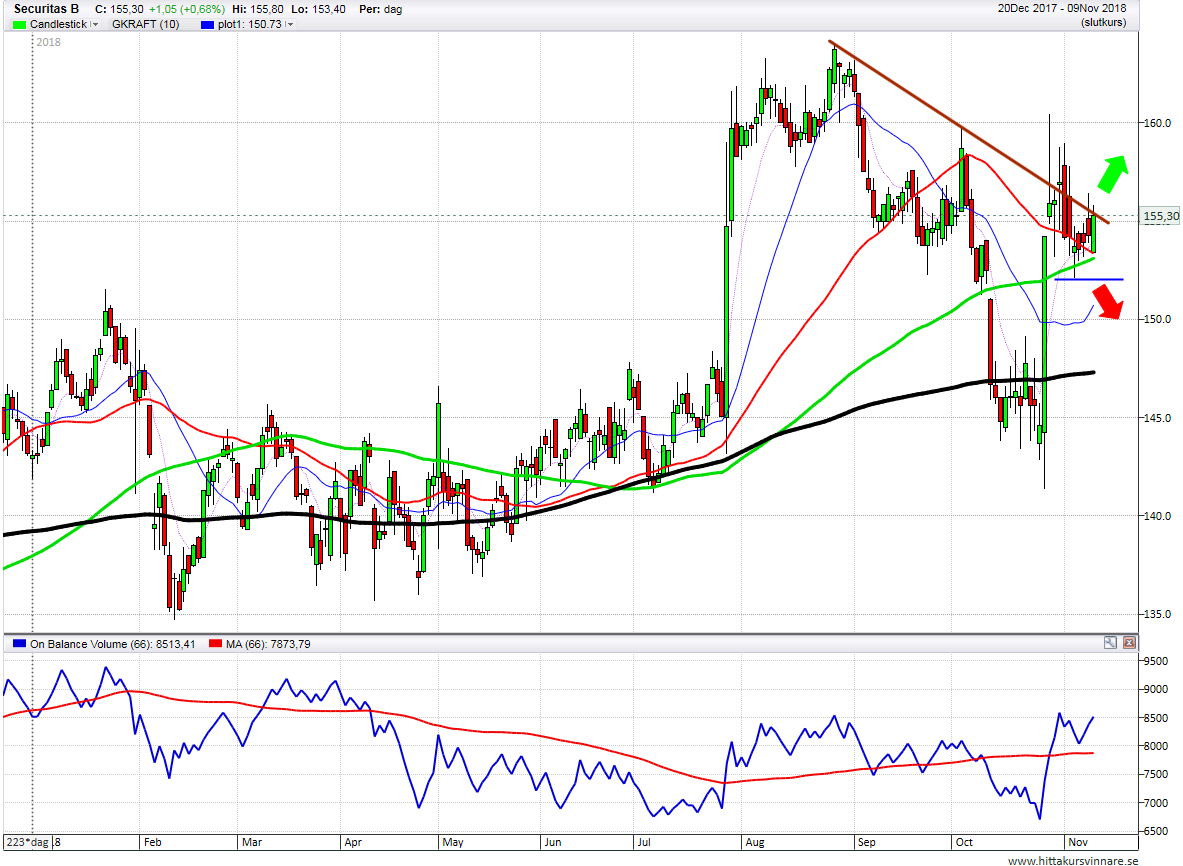Click the Sep month label on timeline
The height and width of the screenshot is (866, 1183).
pyautogui.click(x=866, y=842)
